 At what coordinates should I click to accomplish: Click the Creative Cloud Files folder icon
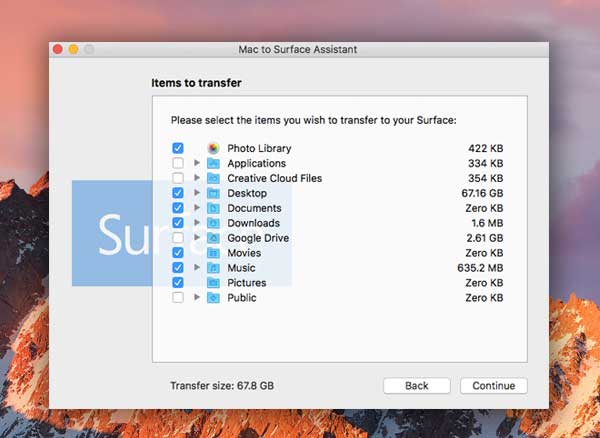tap(213, 178)
